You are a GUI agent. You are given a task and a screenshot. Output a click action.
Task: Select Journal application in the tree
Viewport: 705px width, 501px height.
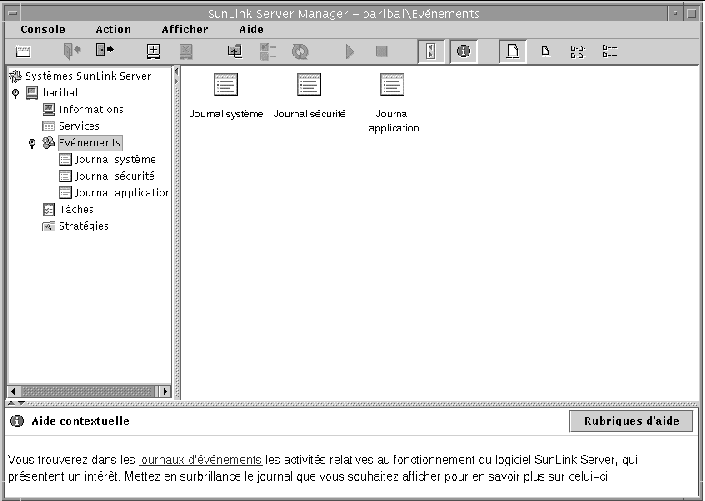[121, 192]
